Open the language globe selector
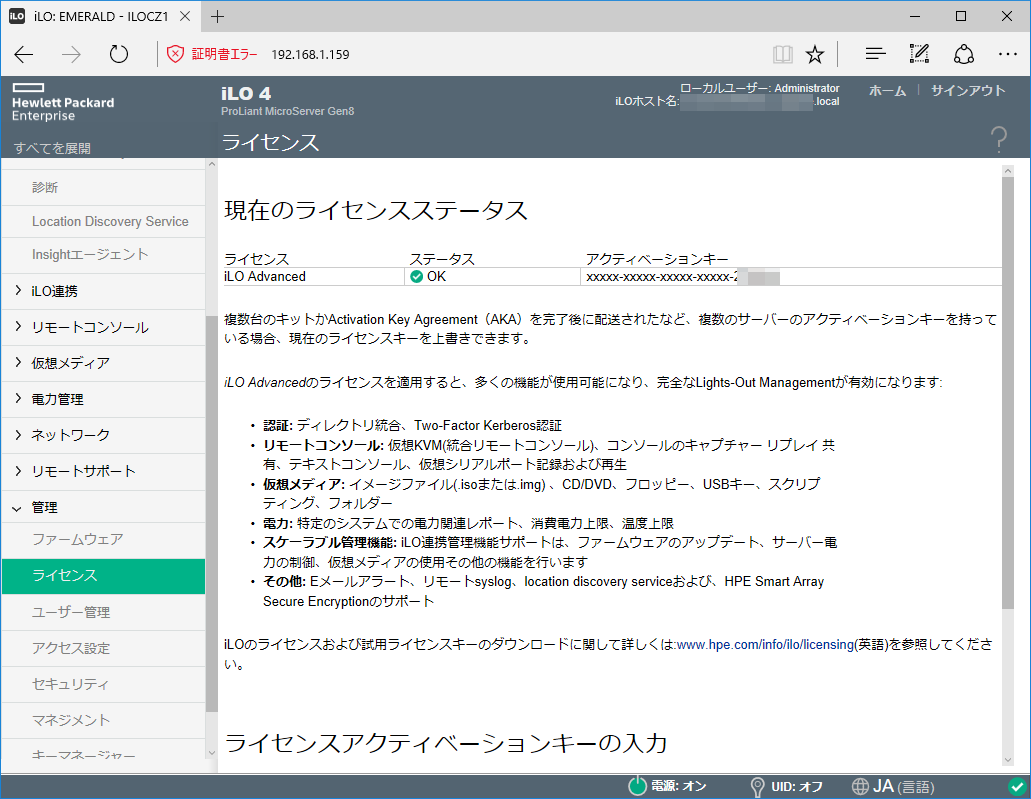 (x=860, y=787)
